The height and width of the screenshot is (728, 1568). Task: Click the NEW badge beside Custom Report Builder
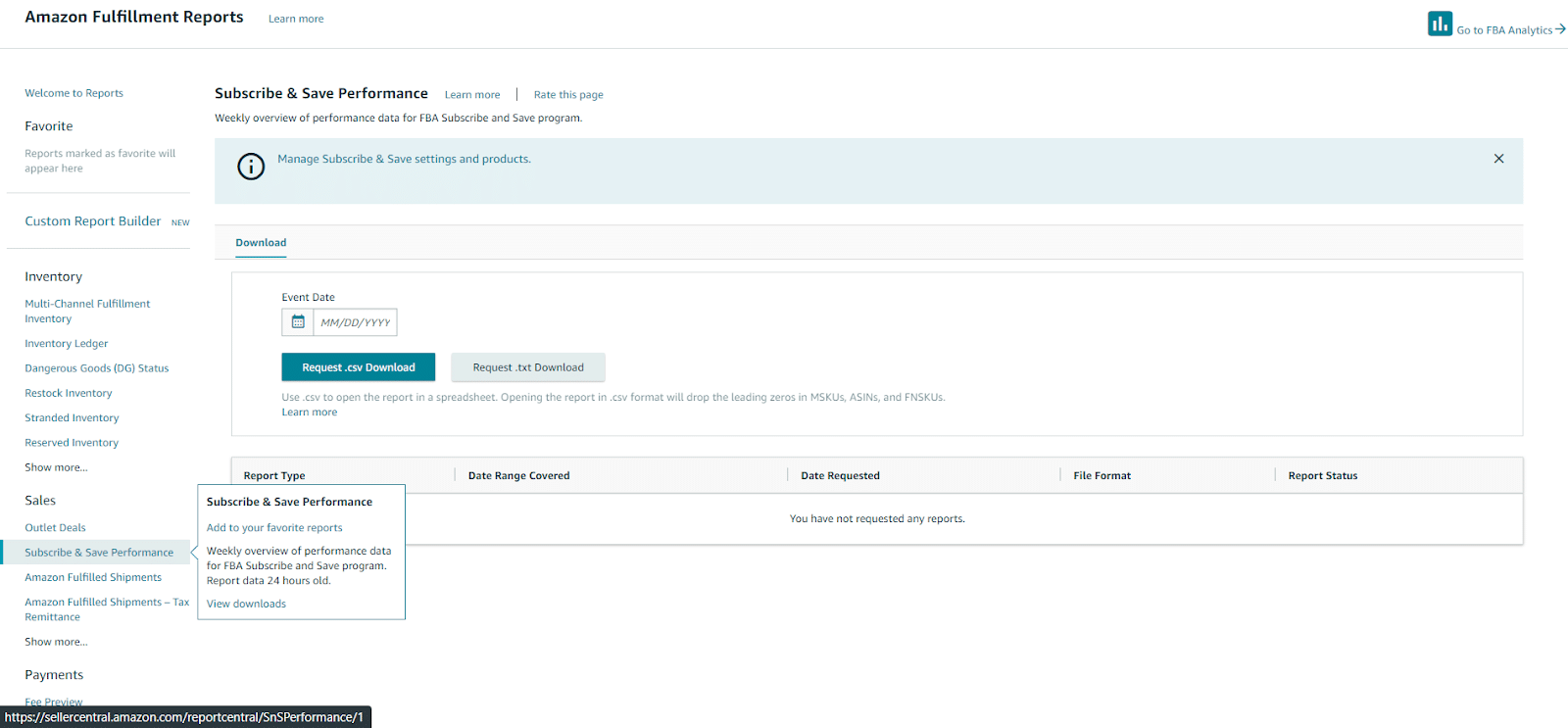pyautogui.click(x=180, y=223)
